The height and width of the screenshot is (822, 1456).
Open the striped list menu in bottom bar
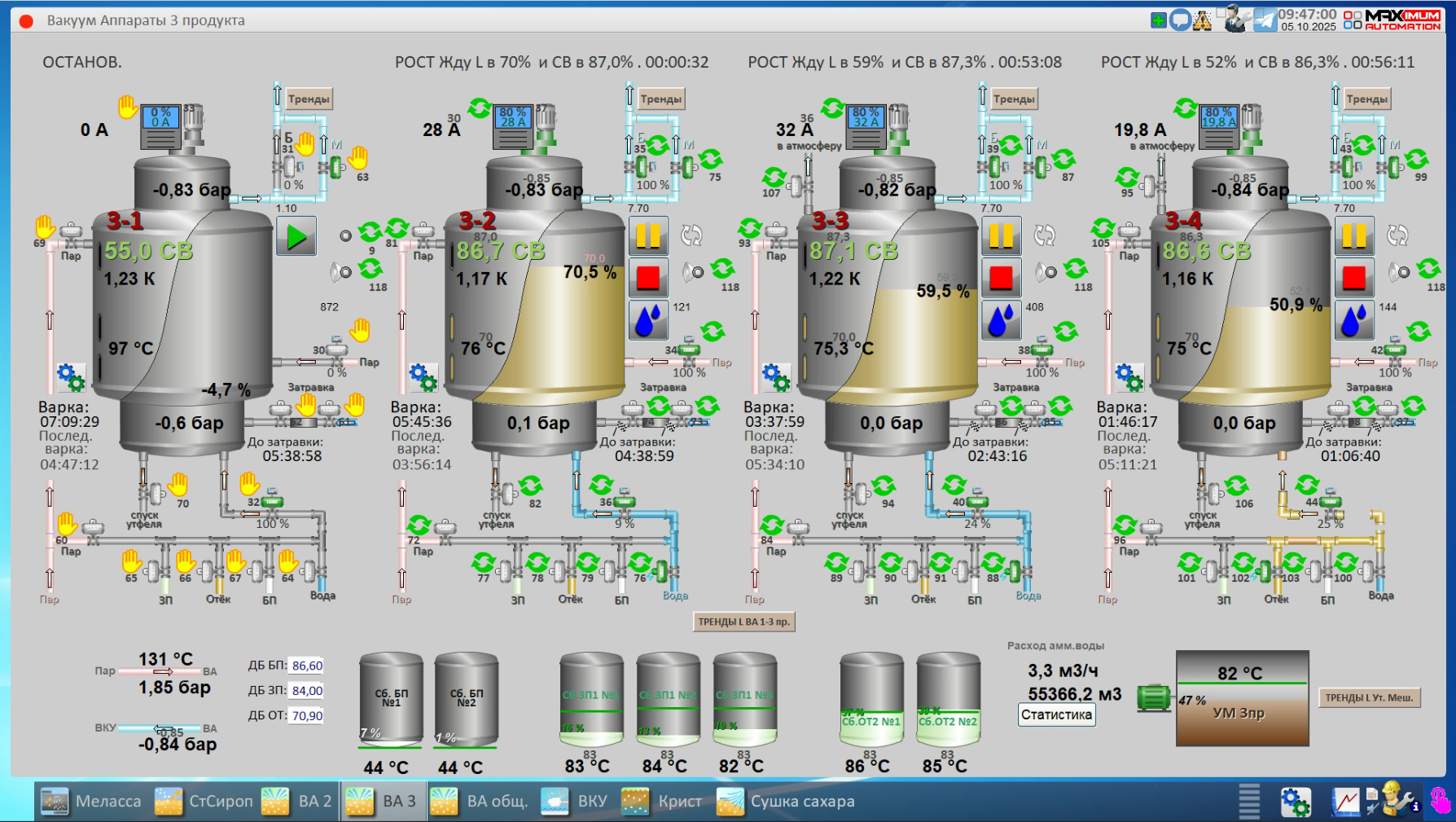pos(1249,802)
